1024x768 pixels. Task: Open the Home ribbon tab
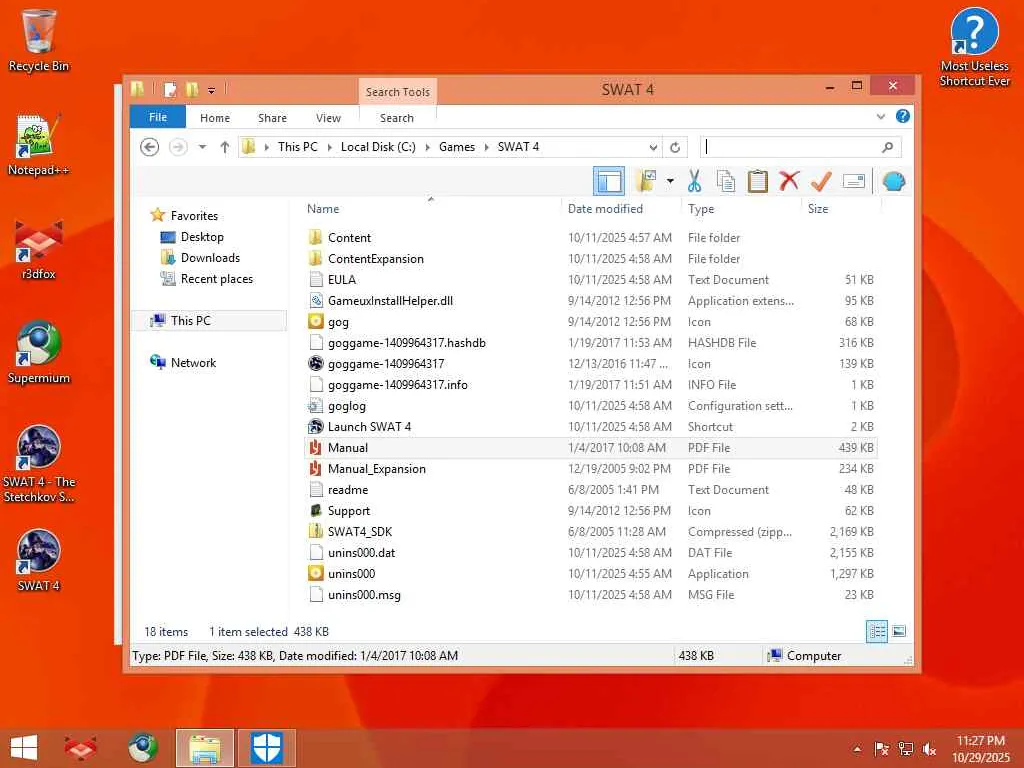(215, 118)
